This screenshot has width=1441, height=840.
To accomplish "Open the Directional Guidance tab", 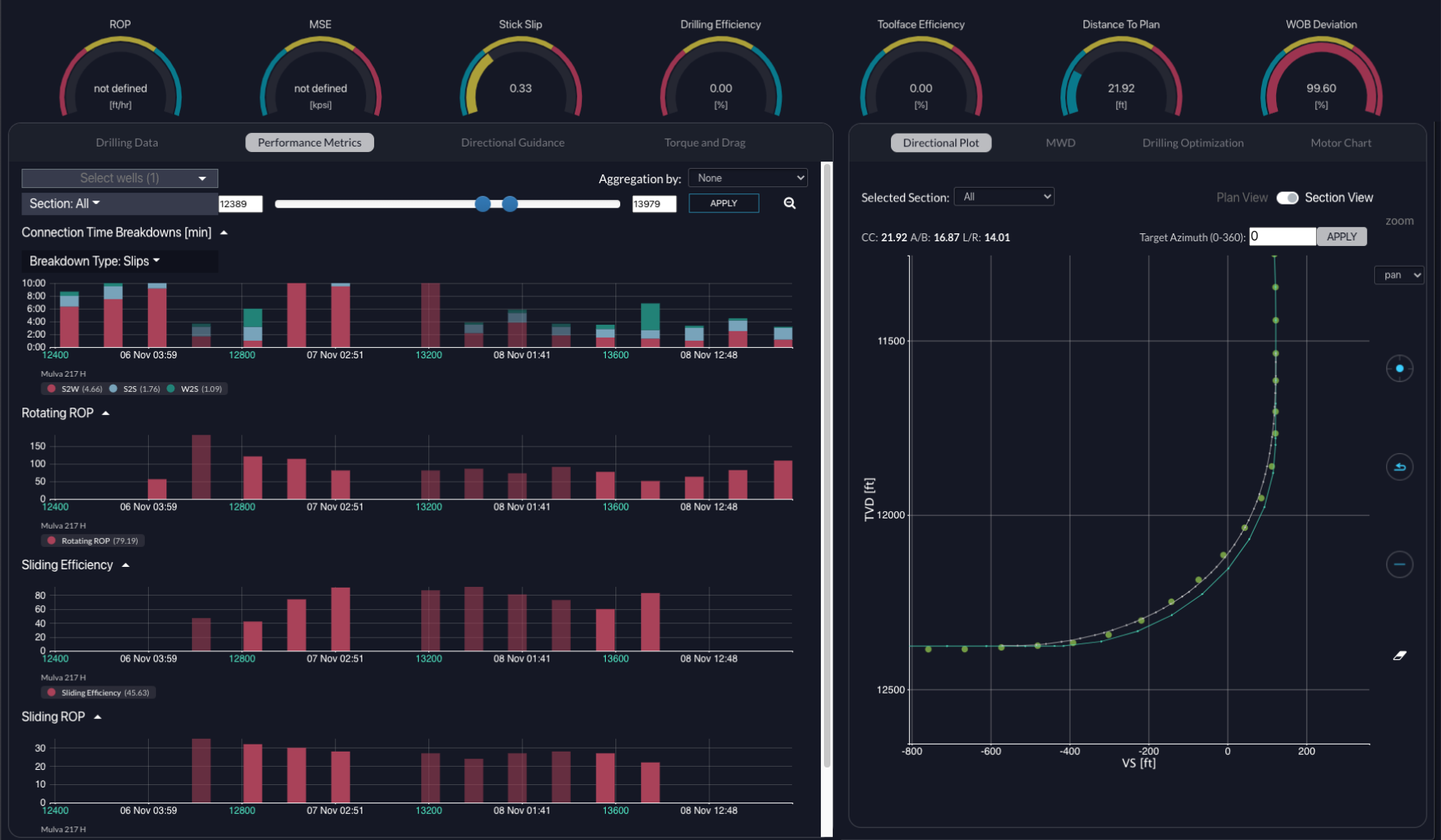I will coord(513,143).
